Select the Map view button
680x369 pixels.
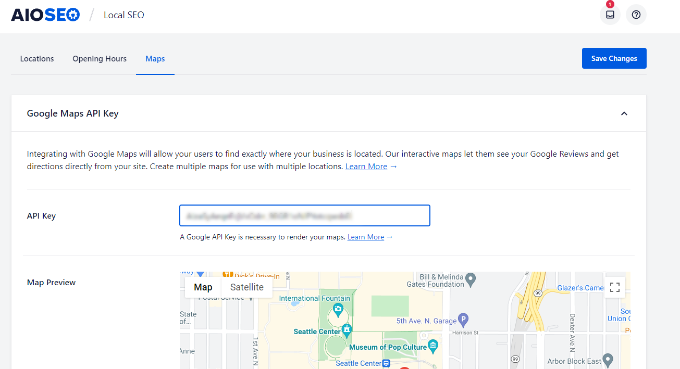pos(203,287)
